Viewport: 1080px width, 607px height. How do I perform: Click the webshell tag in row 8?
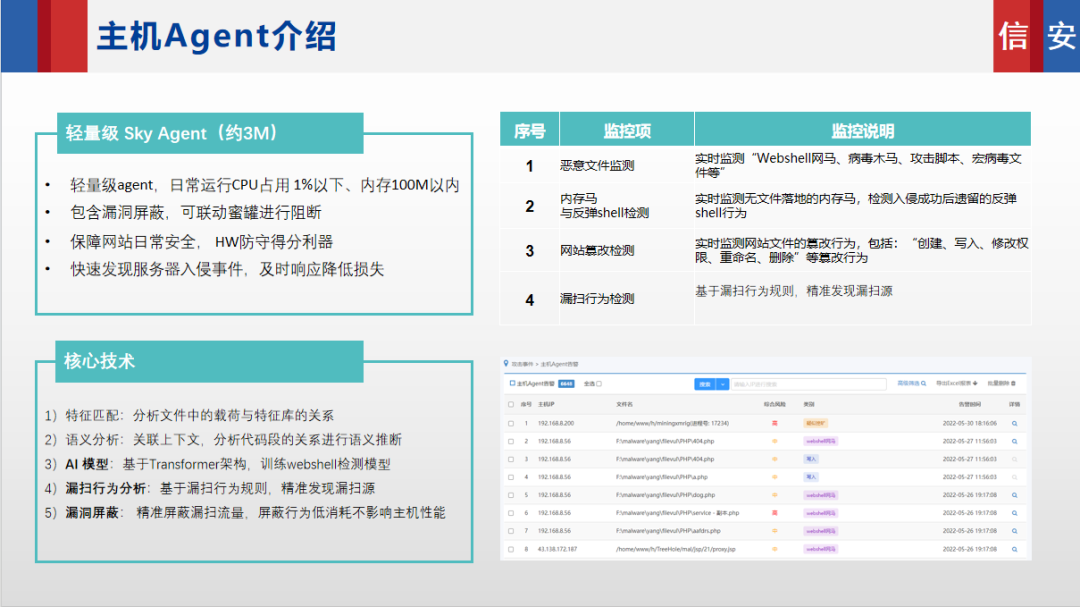821,549
